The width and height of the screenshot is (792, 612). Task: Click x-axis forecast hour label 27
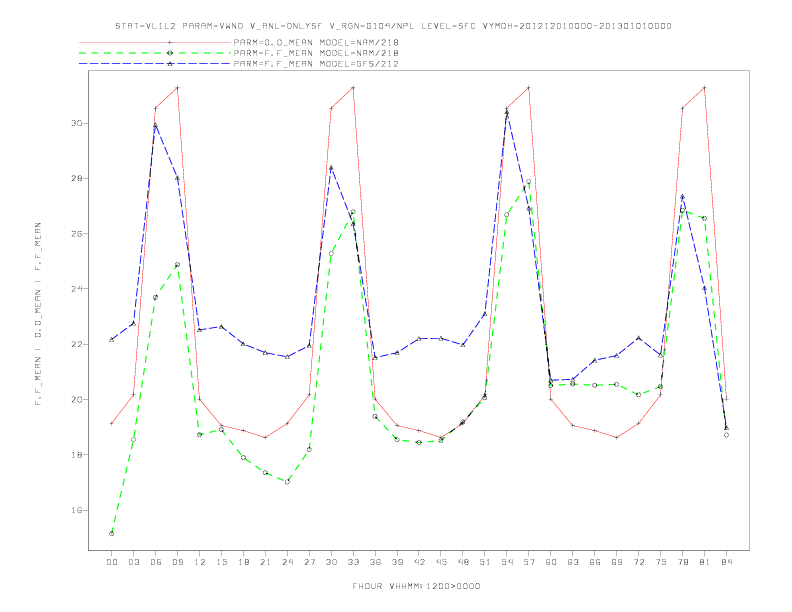pos(309,562)
